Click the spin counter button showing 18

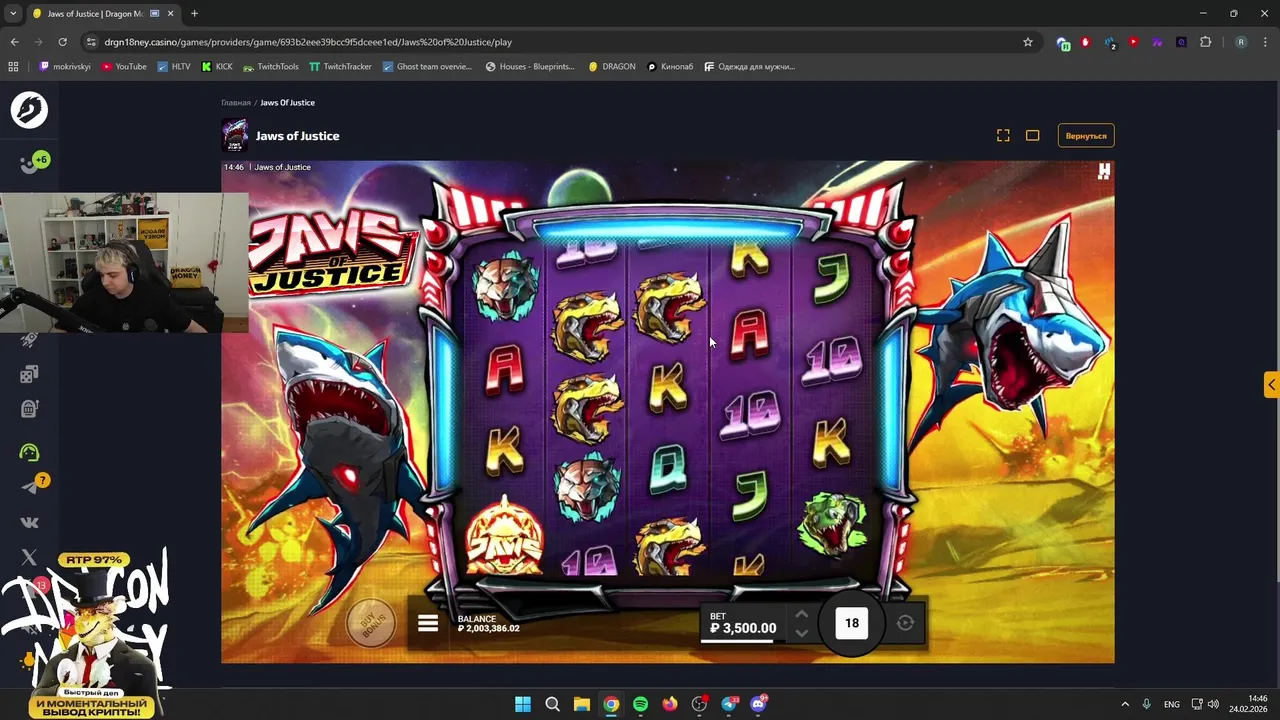852,623
